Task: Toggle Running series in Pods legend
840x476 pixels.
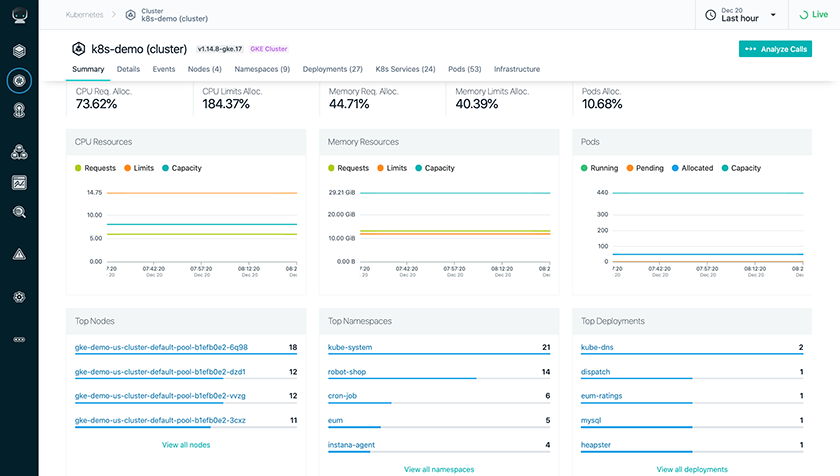Action: tap(599, 168)
